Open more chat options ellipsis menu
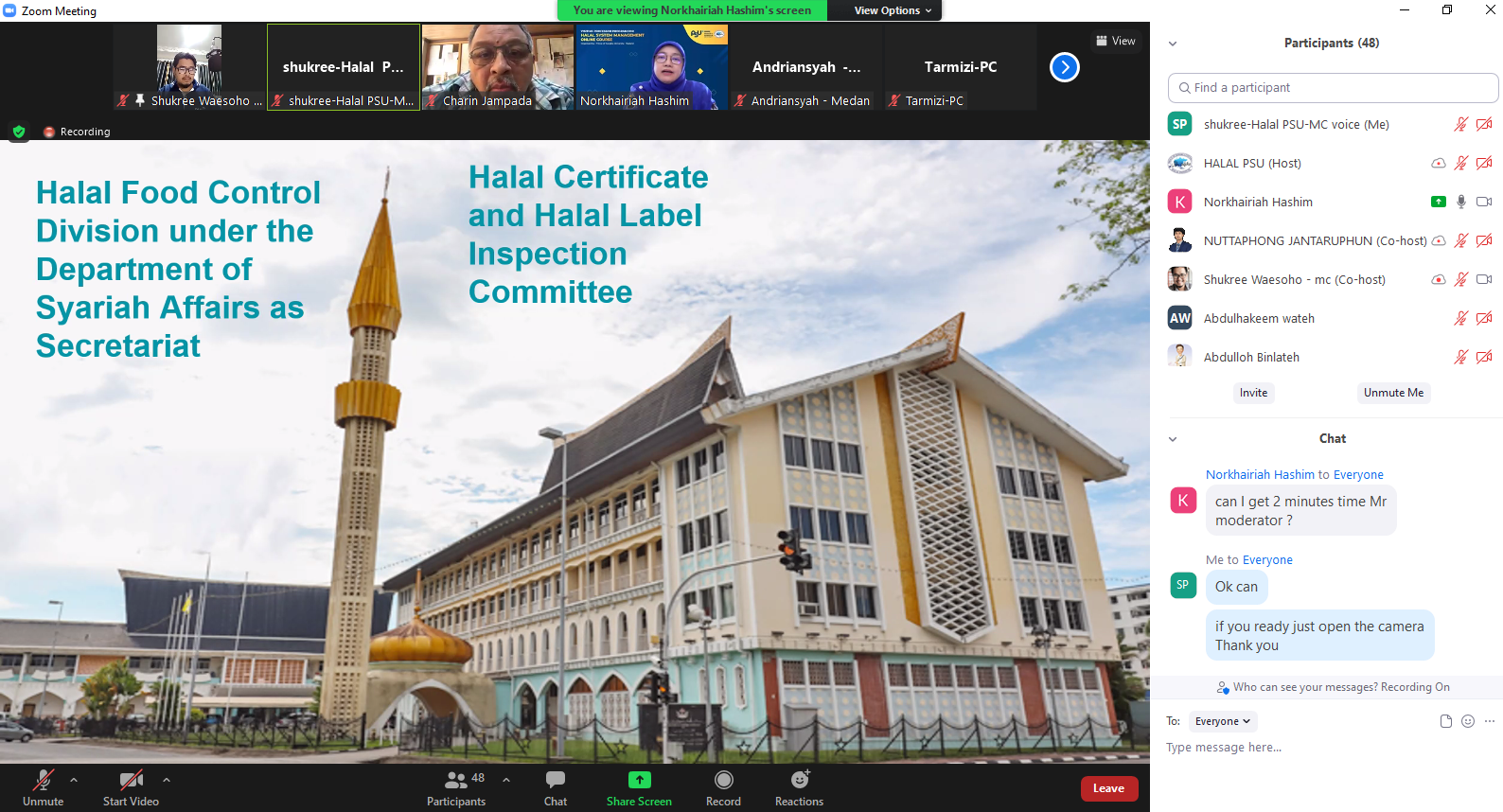The width and height of the screenshot is (1503, 812). 1490,721
